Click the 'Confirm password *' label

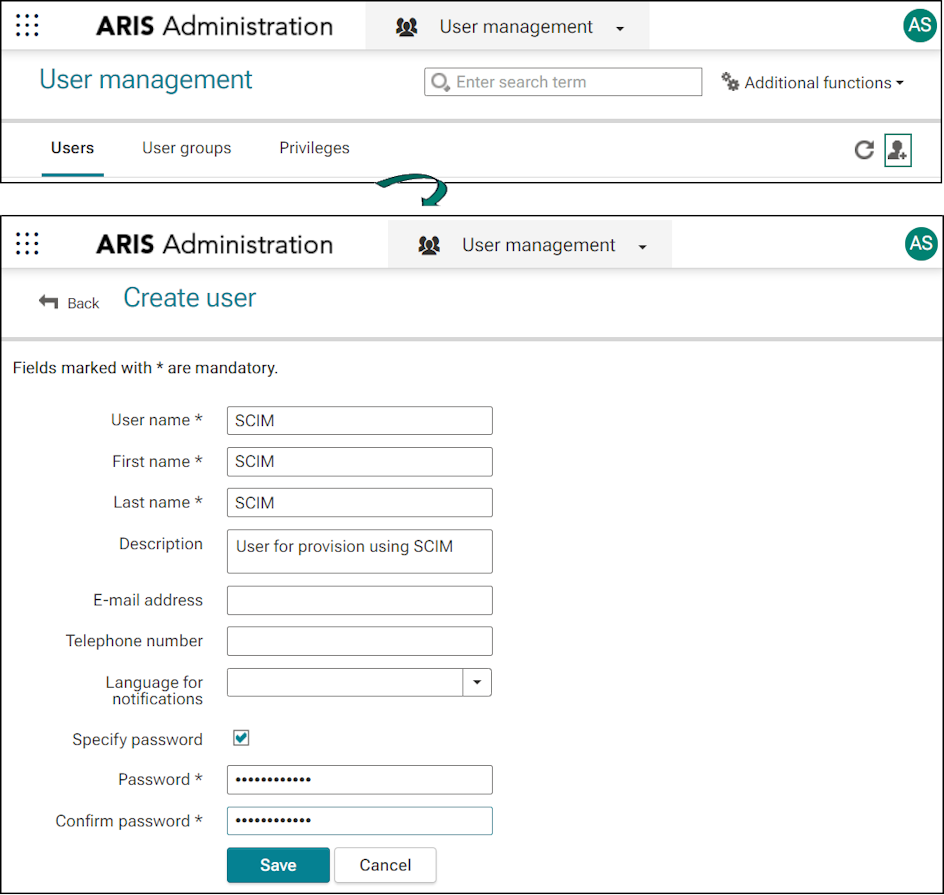(x=129, y=821)
